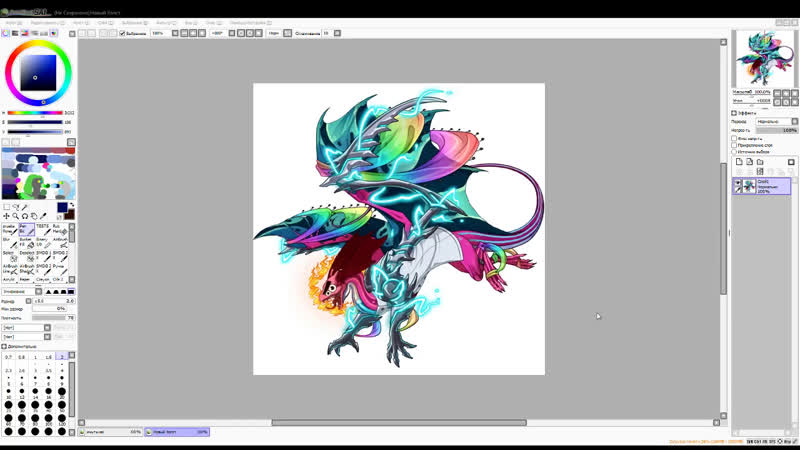Swap foreground and background colors
800x450 pixels.
72,205
